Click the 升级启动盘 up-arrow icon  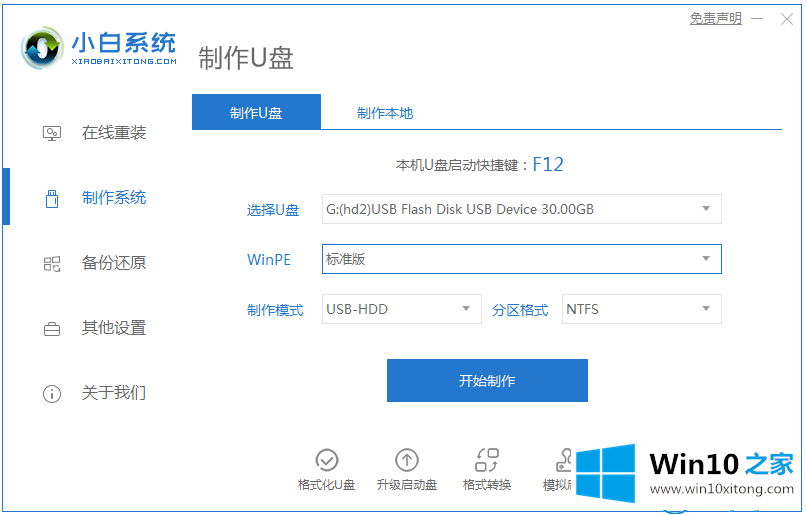[x=407, y=460]
